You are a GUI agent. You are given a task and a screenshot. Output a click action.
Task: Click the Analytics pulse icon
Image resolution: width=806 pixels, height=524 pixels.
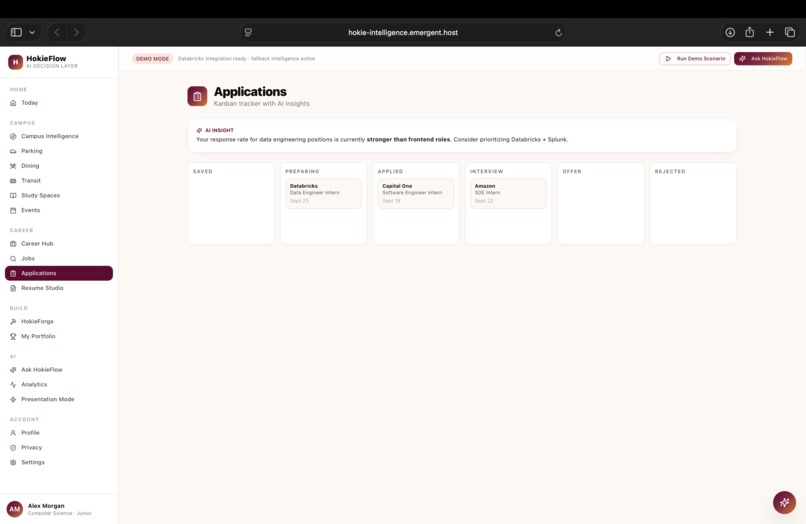13,385
